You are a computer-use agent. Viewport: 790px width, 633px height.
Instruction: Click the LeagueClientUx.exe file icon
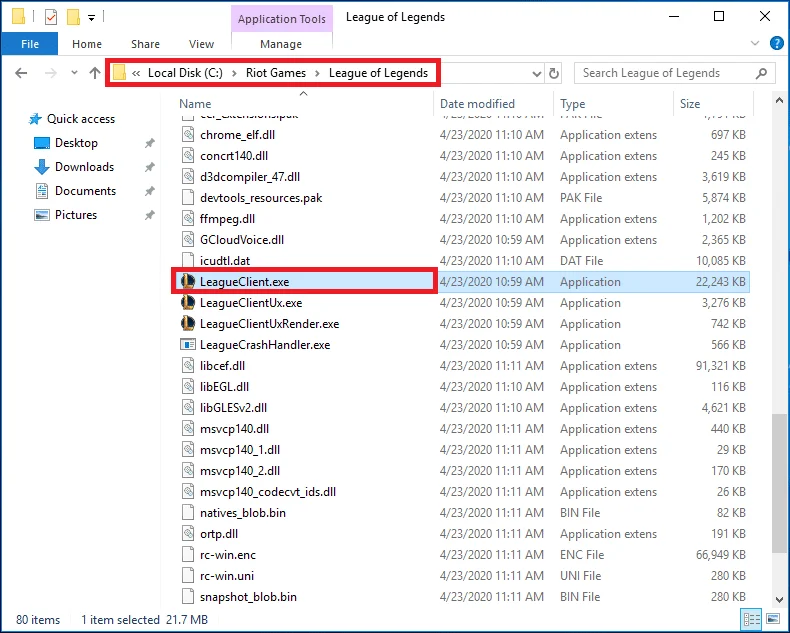point(188,302)
